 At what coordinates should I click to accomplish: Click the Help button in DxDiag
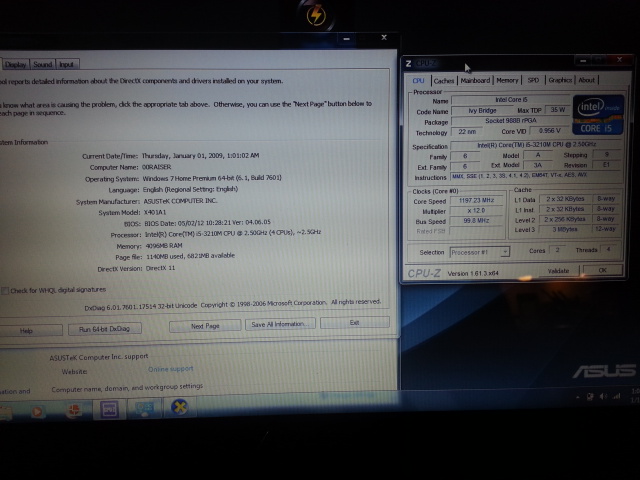coord(26,331)
